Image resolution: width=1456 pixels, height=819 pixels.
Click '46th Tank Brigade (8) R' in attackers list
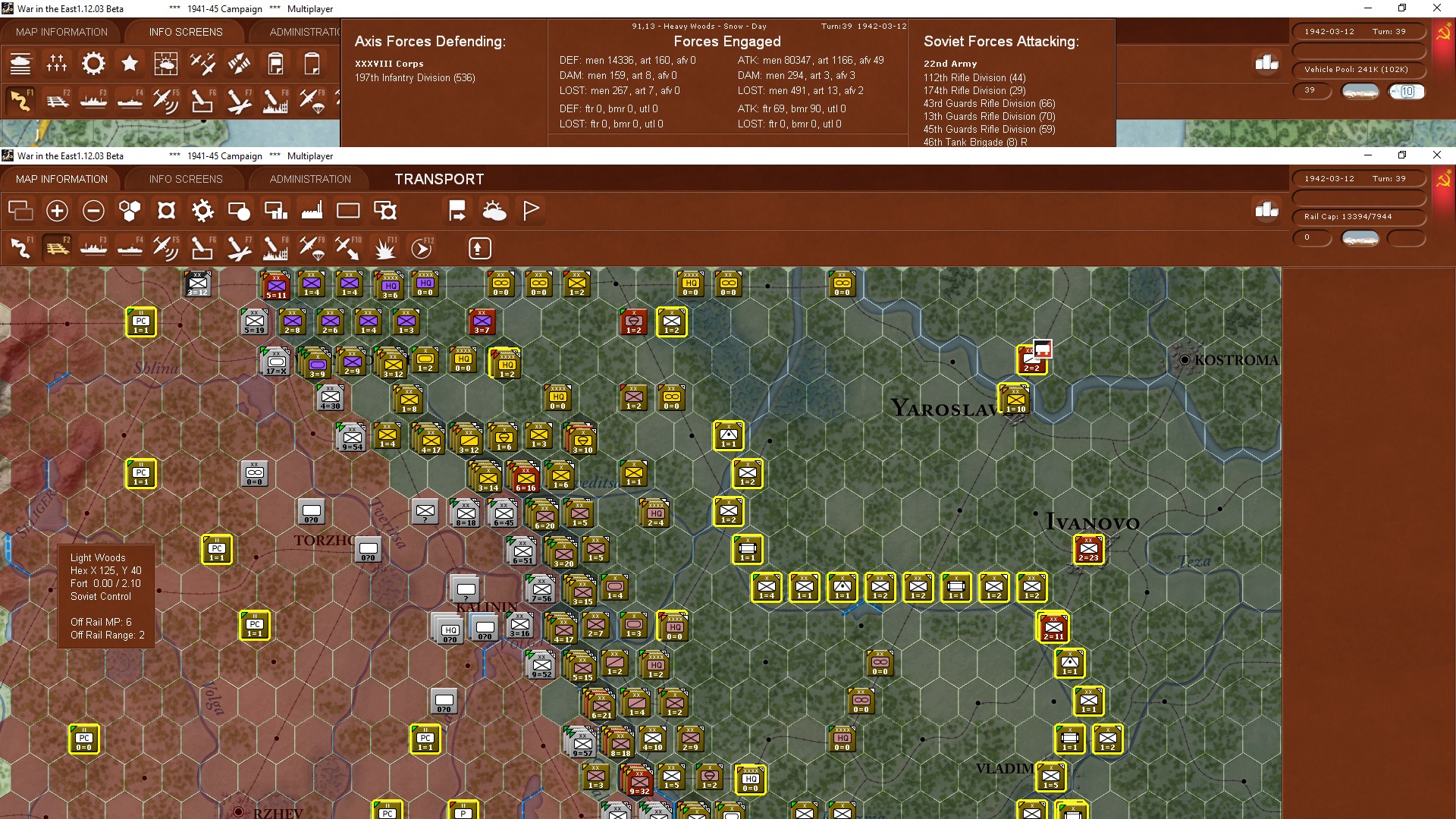coord(975,142)
